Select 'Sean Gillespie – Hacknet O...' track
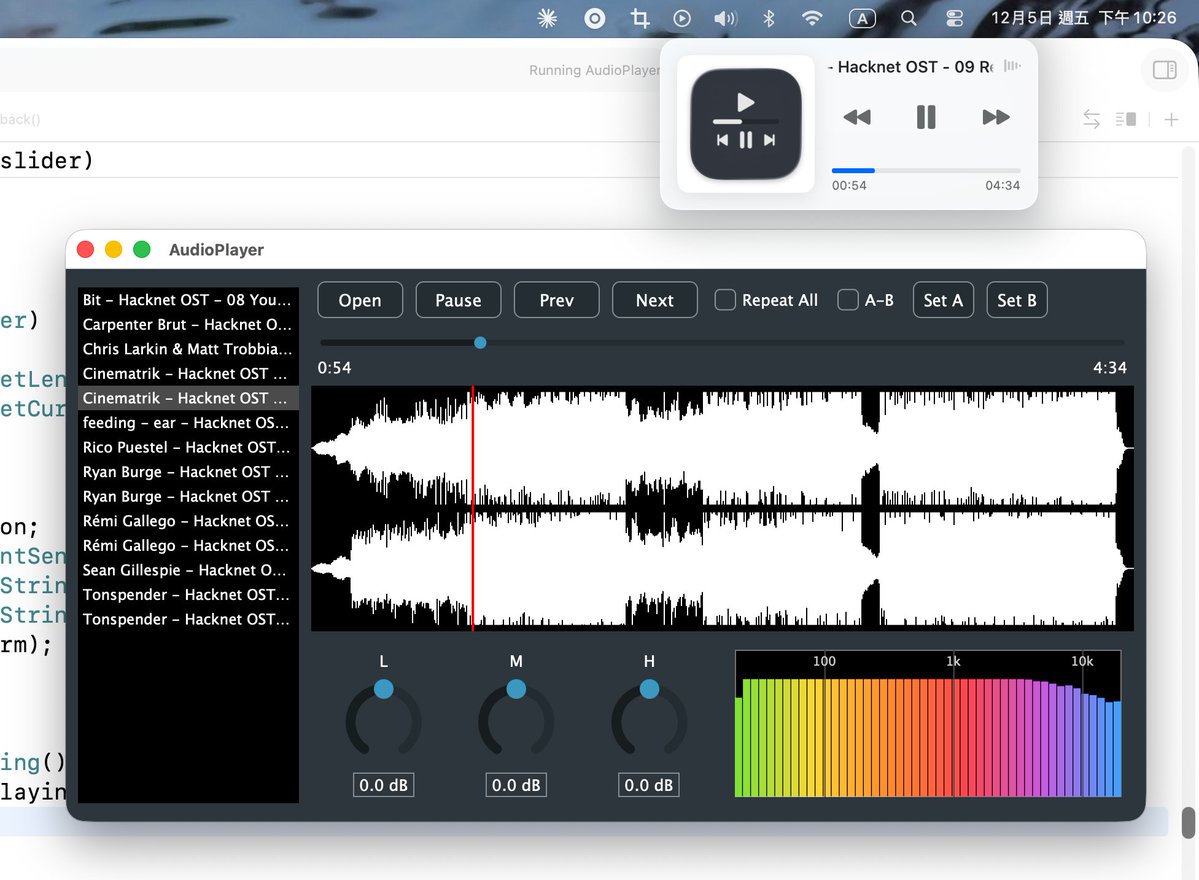1199x880 pixels. [188, 570]
